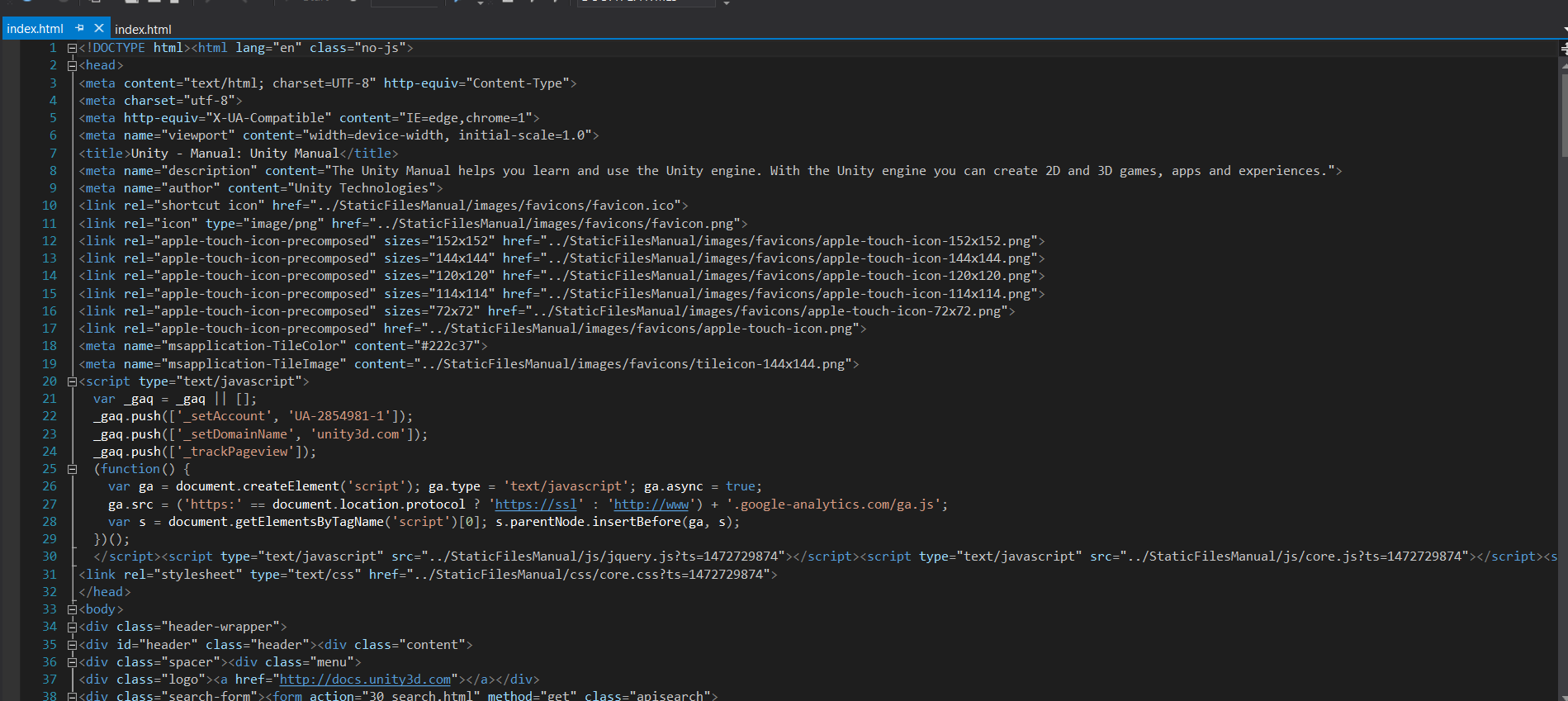Viewport: 1568px width, 701px height.
Task: Open the https://ssl link in code
Action: (x=536, y=504)
